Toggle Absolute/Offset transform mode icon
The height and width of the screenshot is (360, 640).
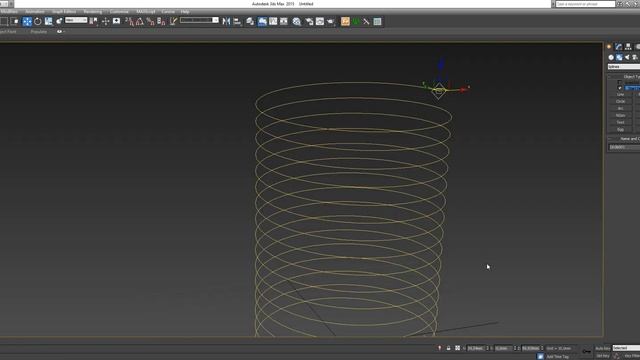pyautogui.click(x=458, y=348)
